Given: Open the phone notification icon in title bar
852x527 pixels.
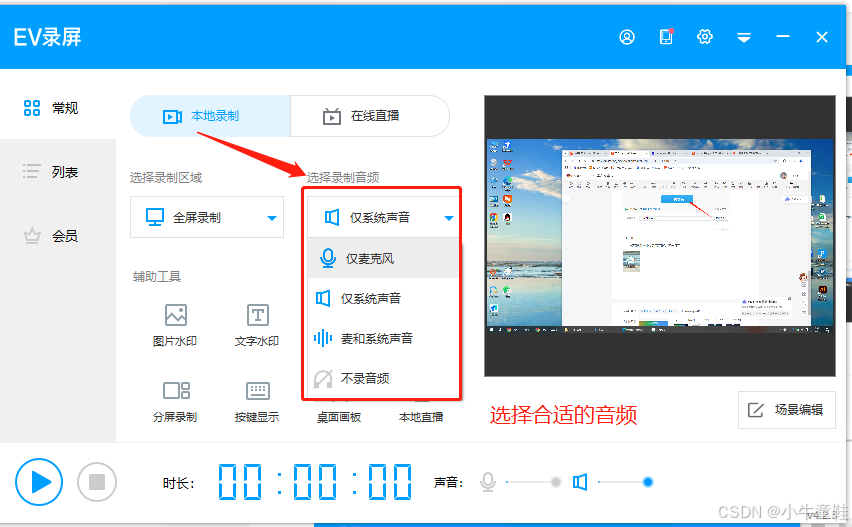Looking at the screenshot, I should (666, 36).
